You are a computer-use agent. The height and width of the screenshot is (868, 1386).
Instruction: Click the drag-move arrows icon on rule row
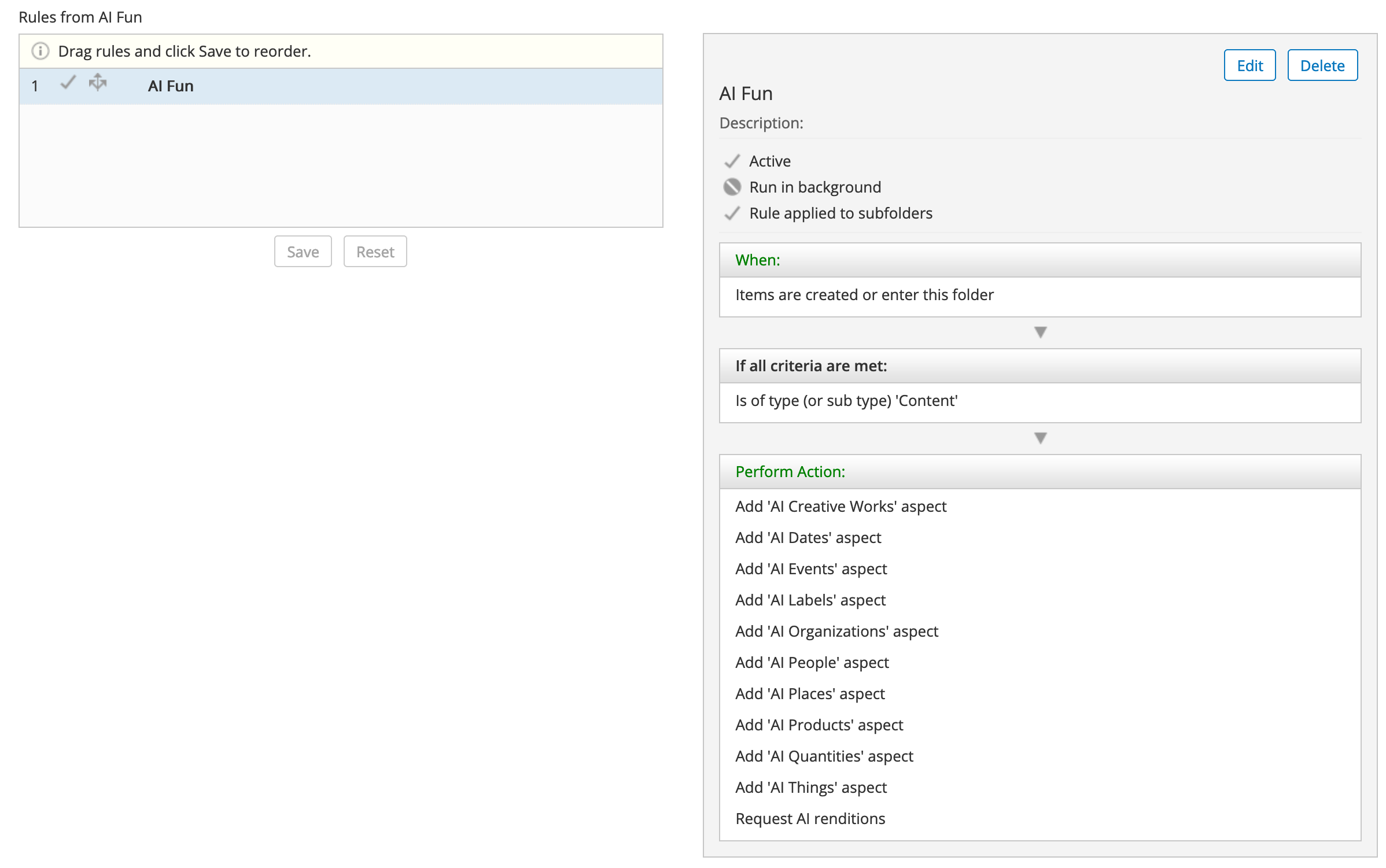click(98, 83)
